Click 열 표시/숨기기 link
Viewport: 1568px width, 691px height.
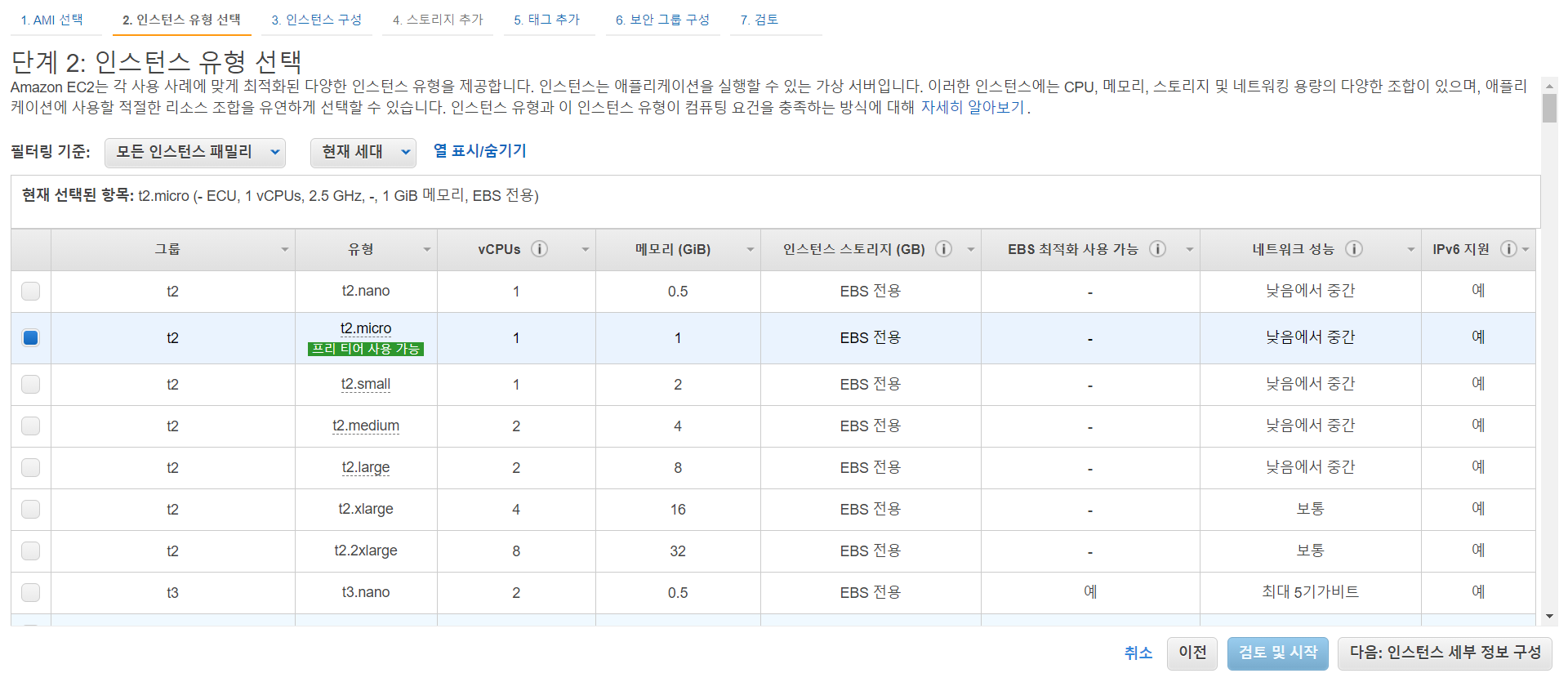click(x=479, y=151)
